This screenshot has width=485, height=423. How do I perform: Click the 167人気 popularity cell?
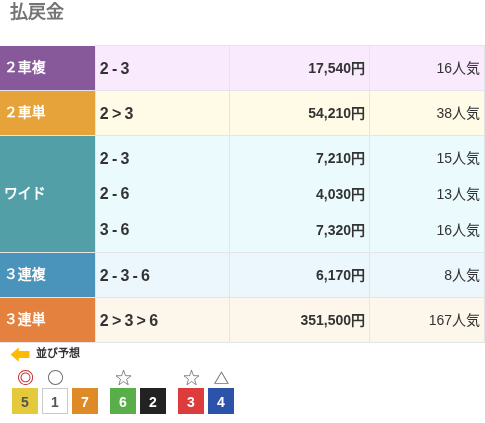454,320
